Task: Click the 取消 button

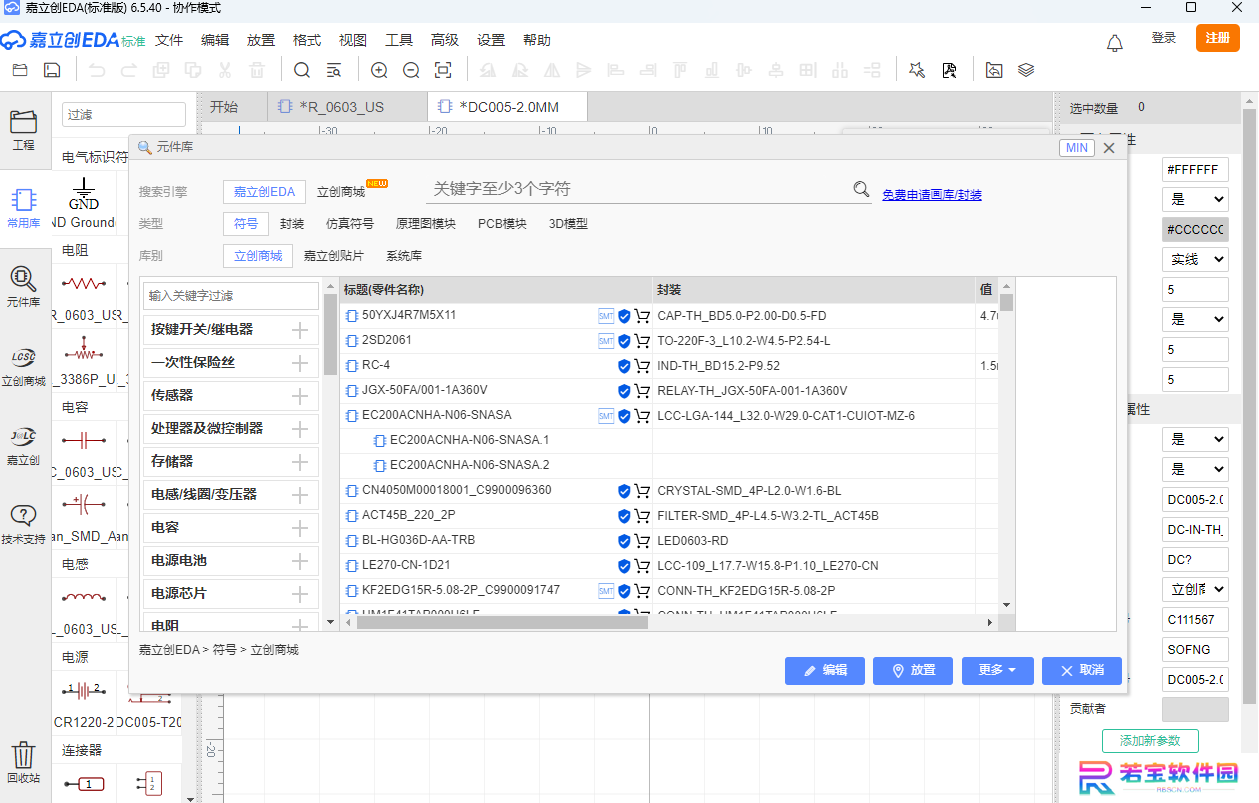Action: [x=1082, y=670]
